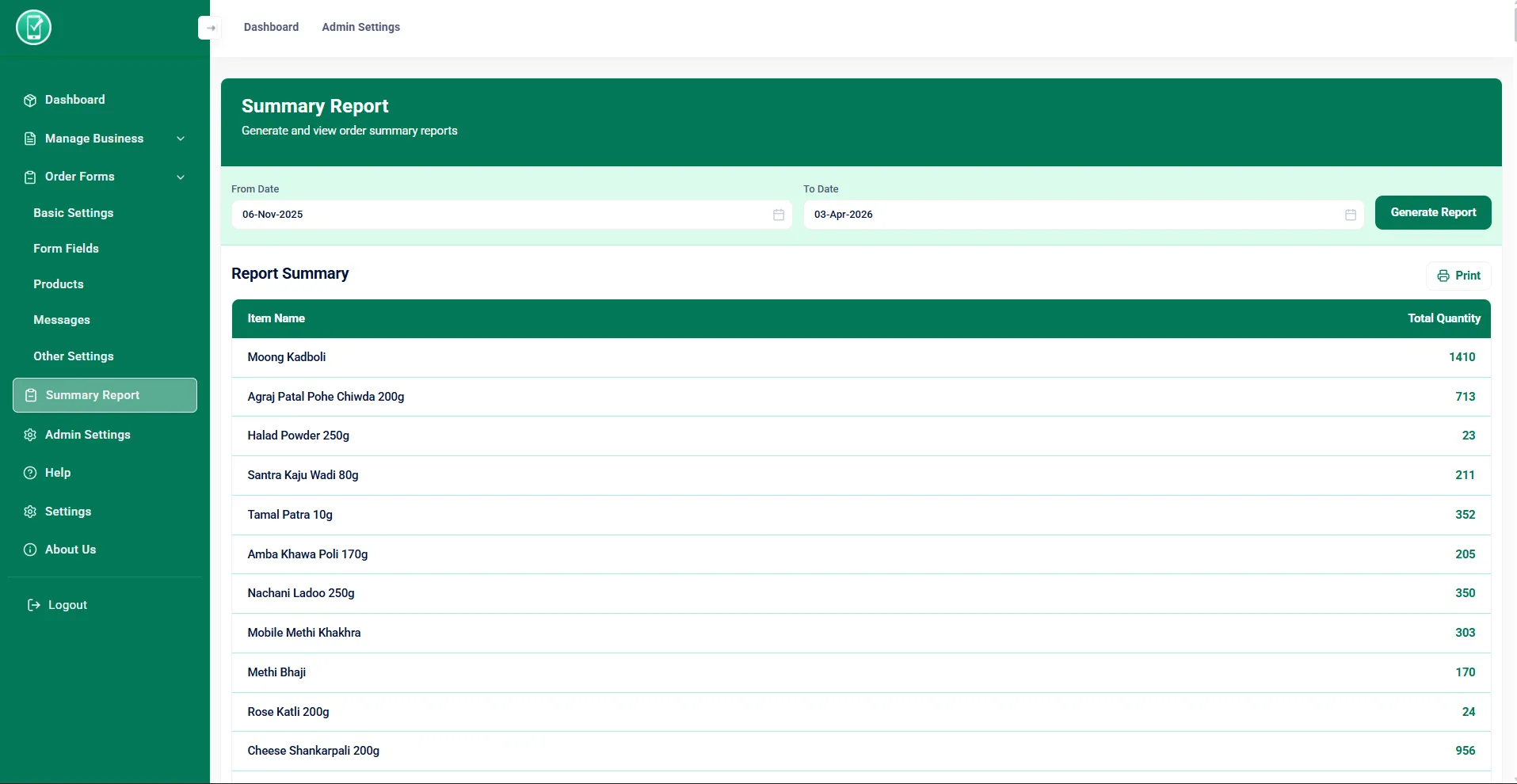This screenshot has width=1517, height=784.
Task: Expand the Manage Business chevron
Action: point(181,139)
